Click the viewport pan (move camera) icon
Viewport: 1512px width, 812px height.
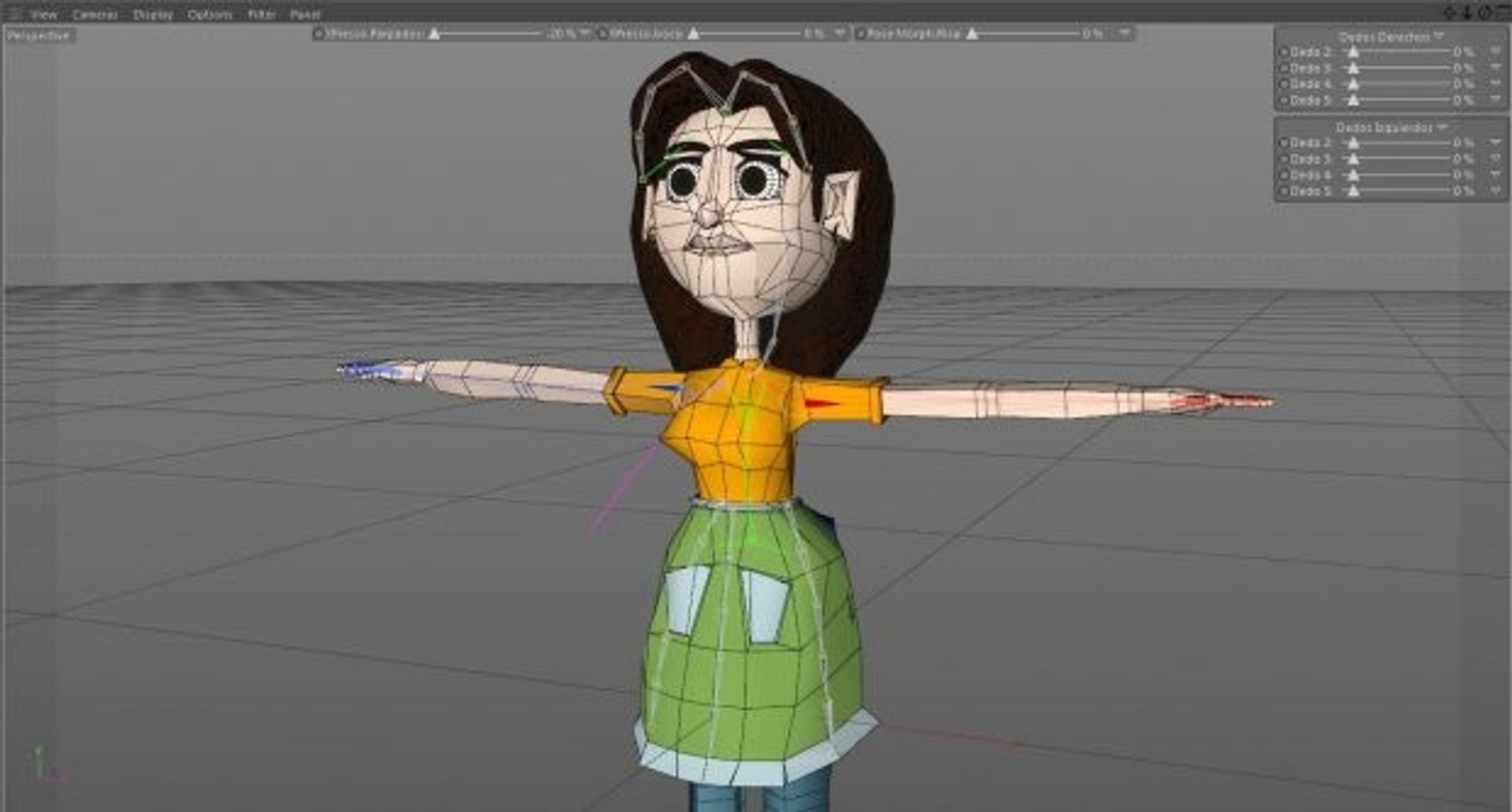(x=1449, y=12)
